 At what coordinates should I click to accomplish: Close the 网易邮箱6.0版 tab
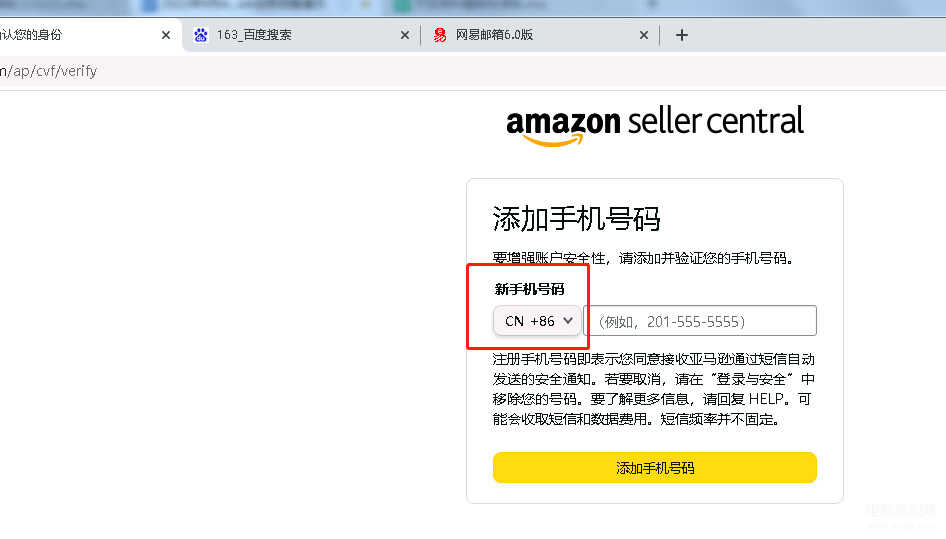point(644,35)
